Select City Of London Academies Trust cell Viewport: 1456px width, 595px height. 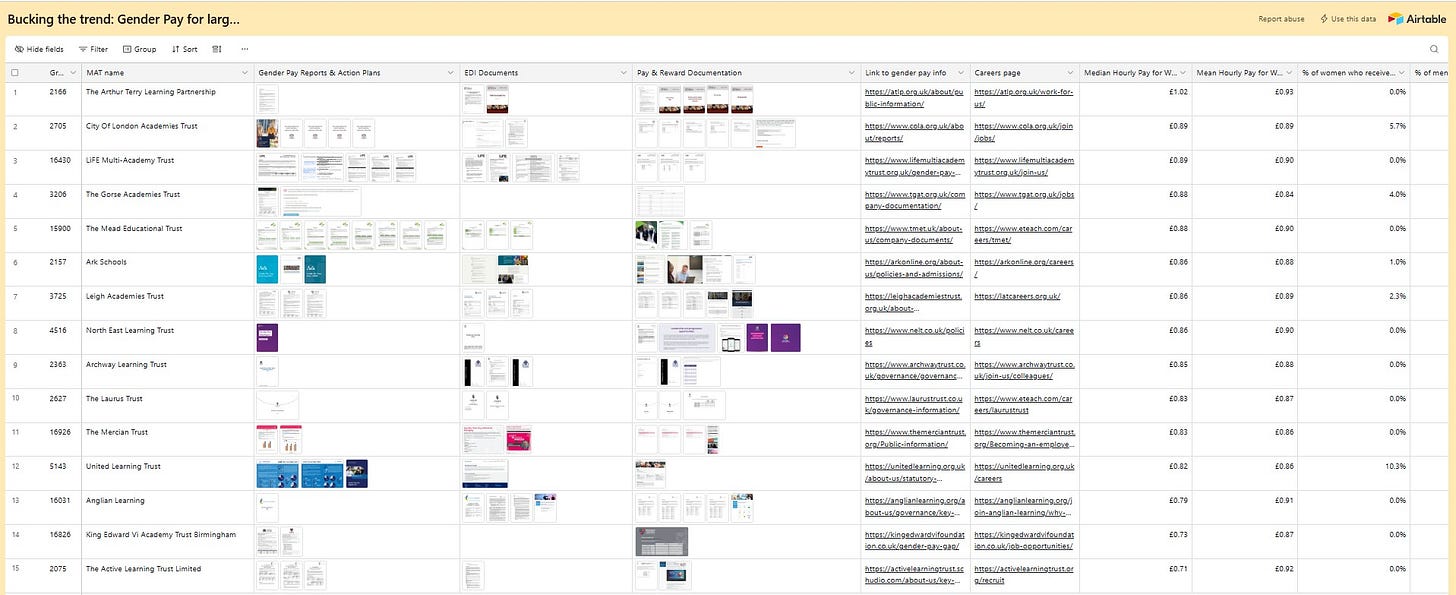click(x=167, y=134)
